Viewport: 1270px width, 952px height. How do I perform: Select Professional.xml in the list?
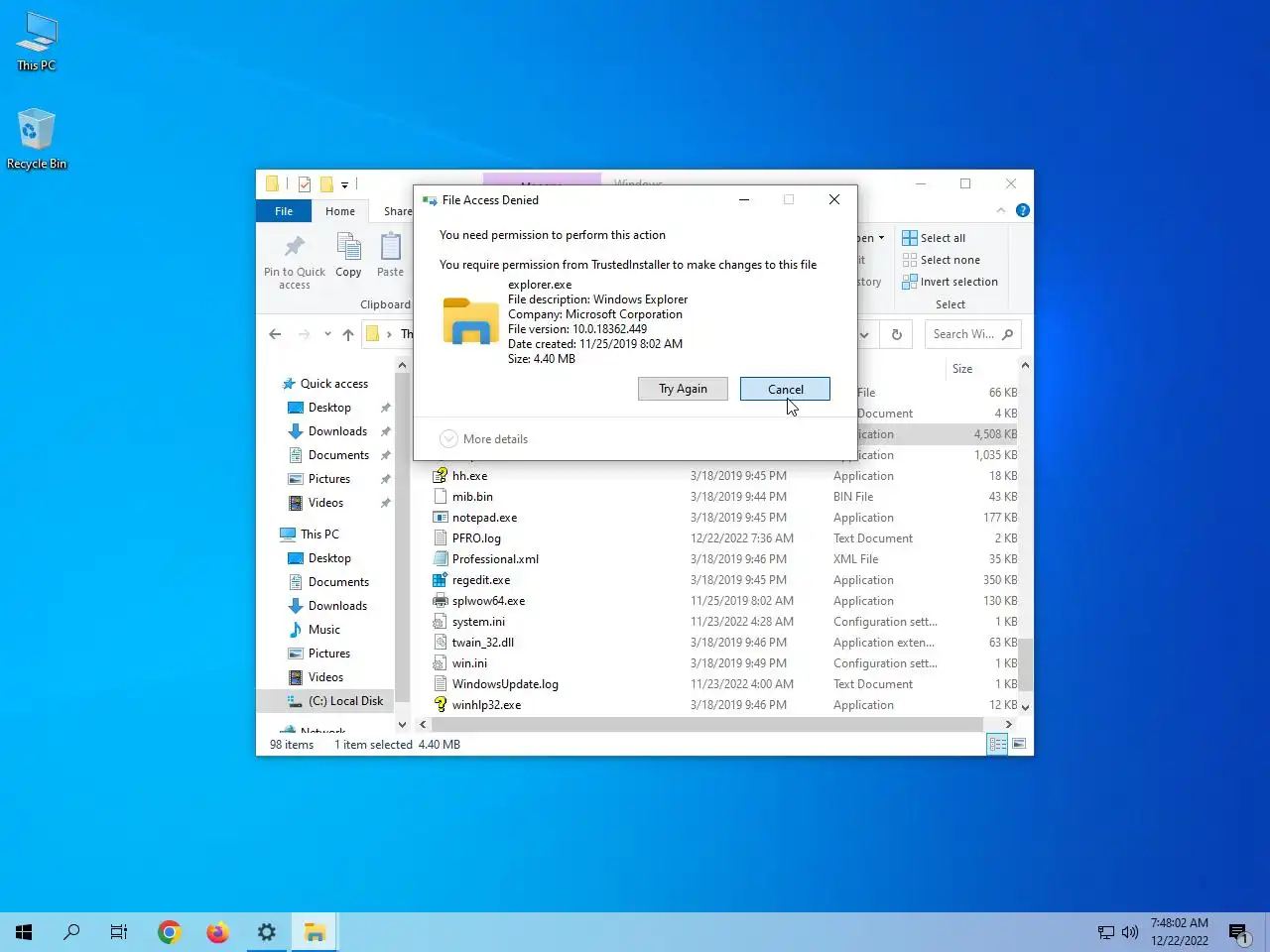pos(495,559)
